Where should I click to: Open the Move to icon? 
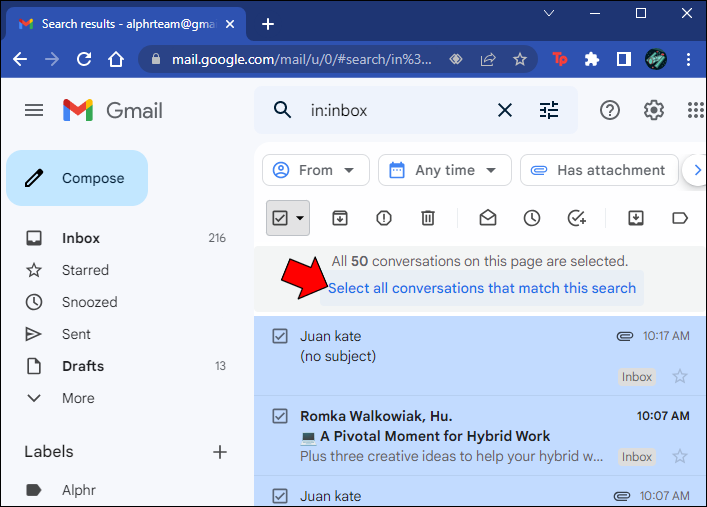click(x=636, y=218)
